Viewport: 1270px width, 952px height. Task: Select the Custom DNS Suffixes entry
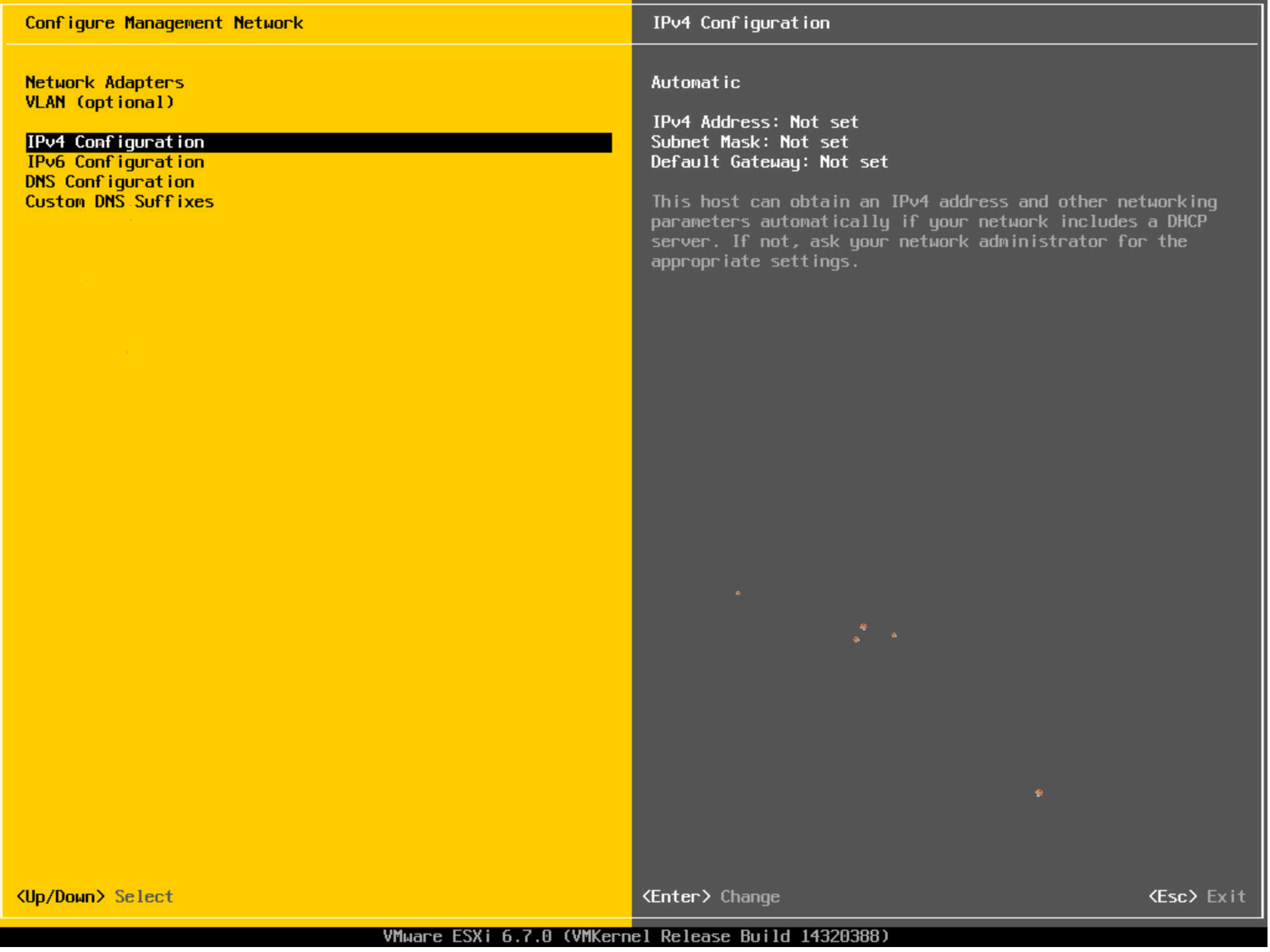point(119,202)
